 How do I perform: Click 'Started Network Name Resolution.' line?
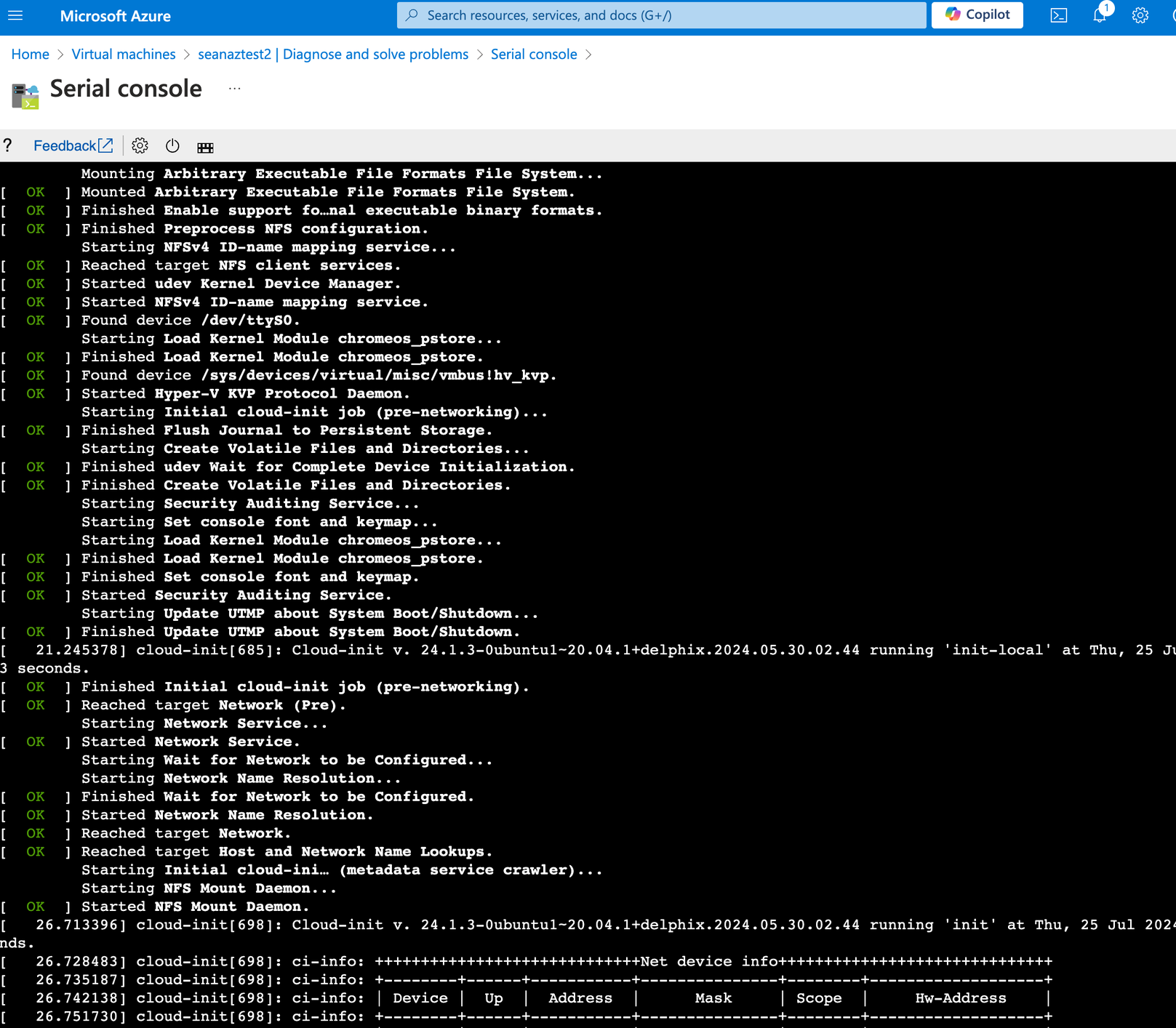[228, 816]
